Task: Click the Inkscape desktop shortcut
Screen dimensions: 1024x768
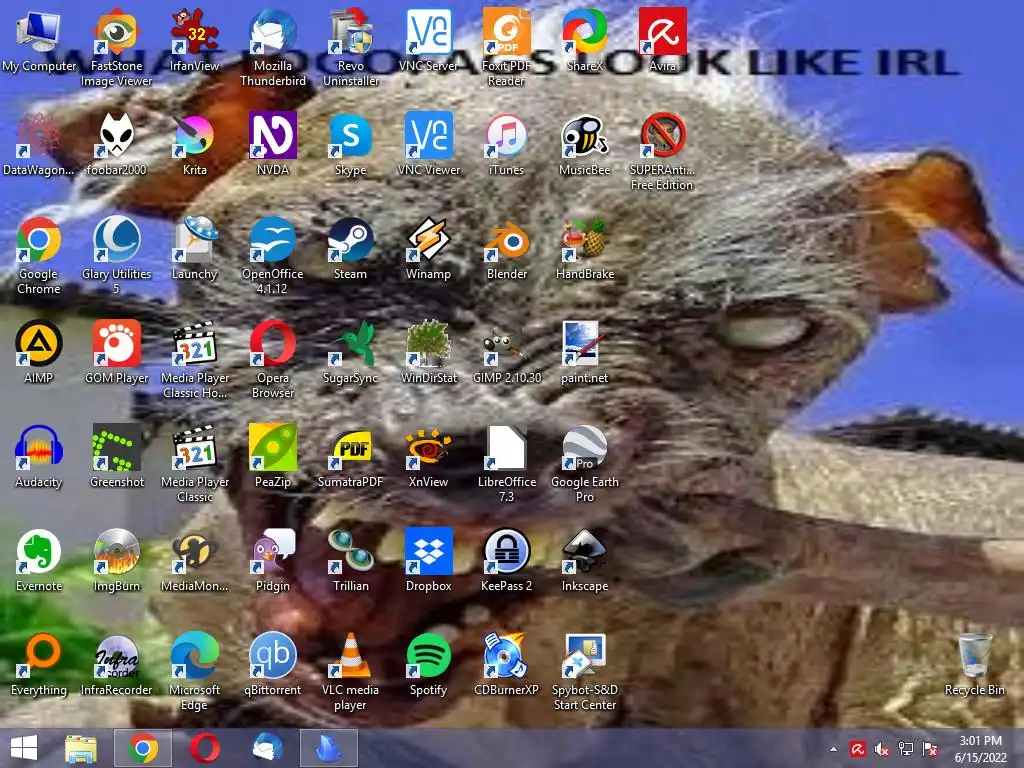Action: pyautogui.click(x=584, y=561)
